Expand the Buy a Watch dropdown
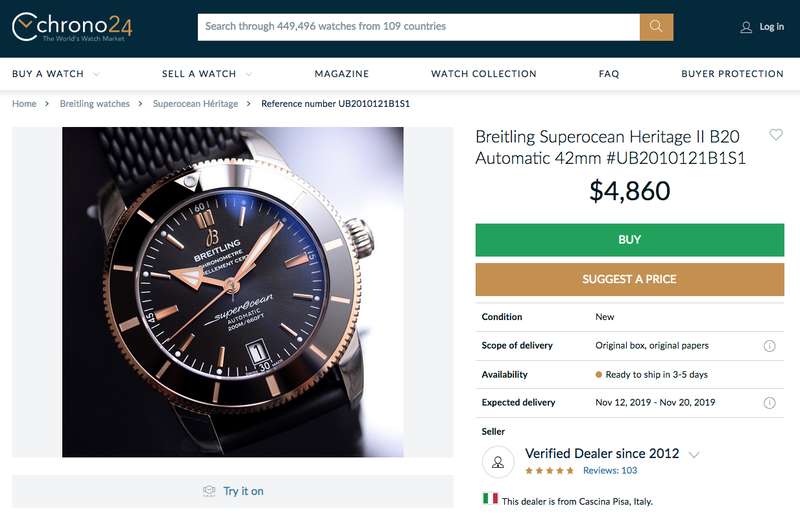Screen dimensions: 800x519 97,74
